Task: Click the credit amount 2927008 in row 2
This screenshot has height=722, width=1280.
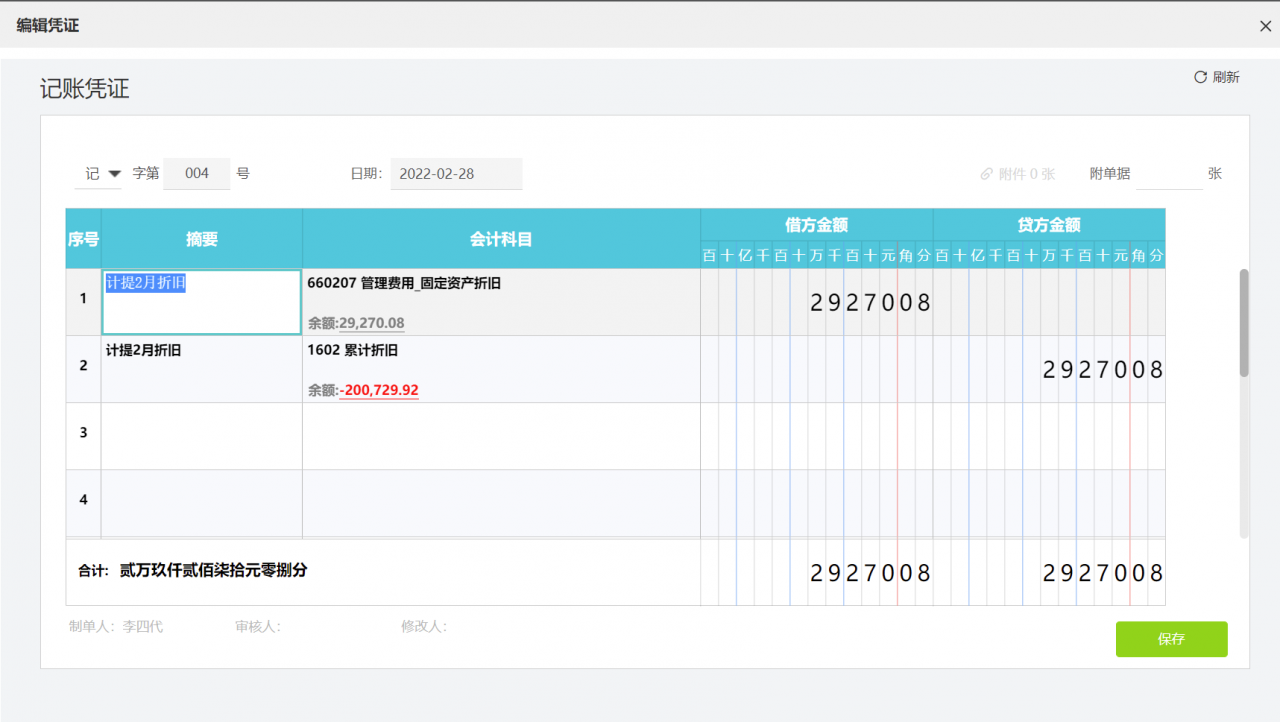Action: point(1100,369)
